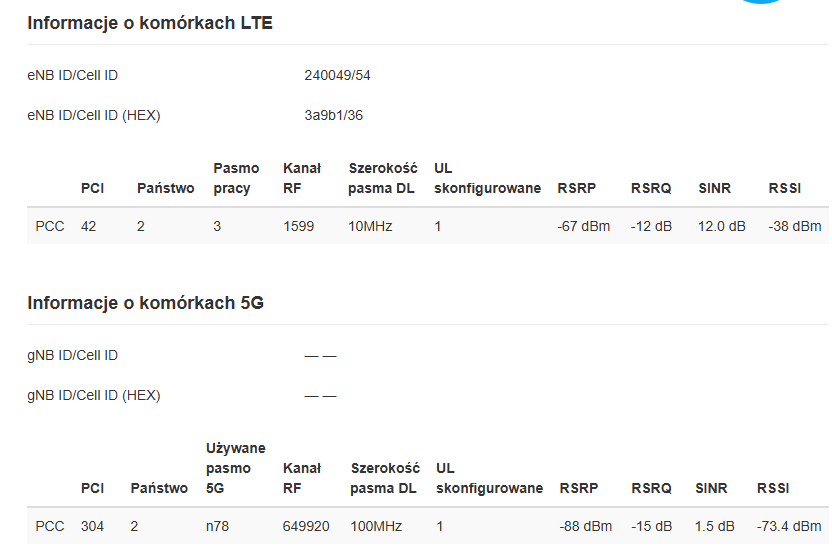Select the hex value 3a9b1/36
832x559 pixels.
[333, 115]
